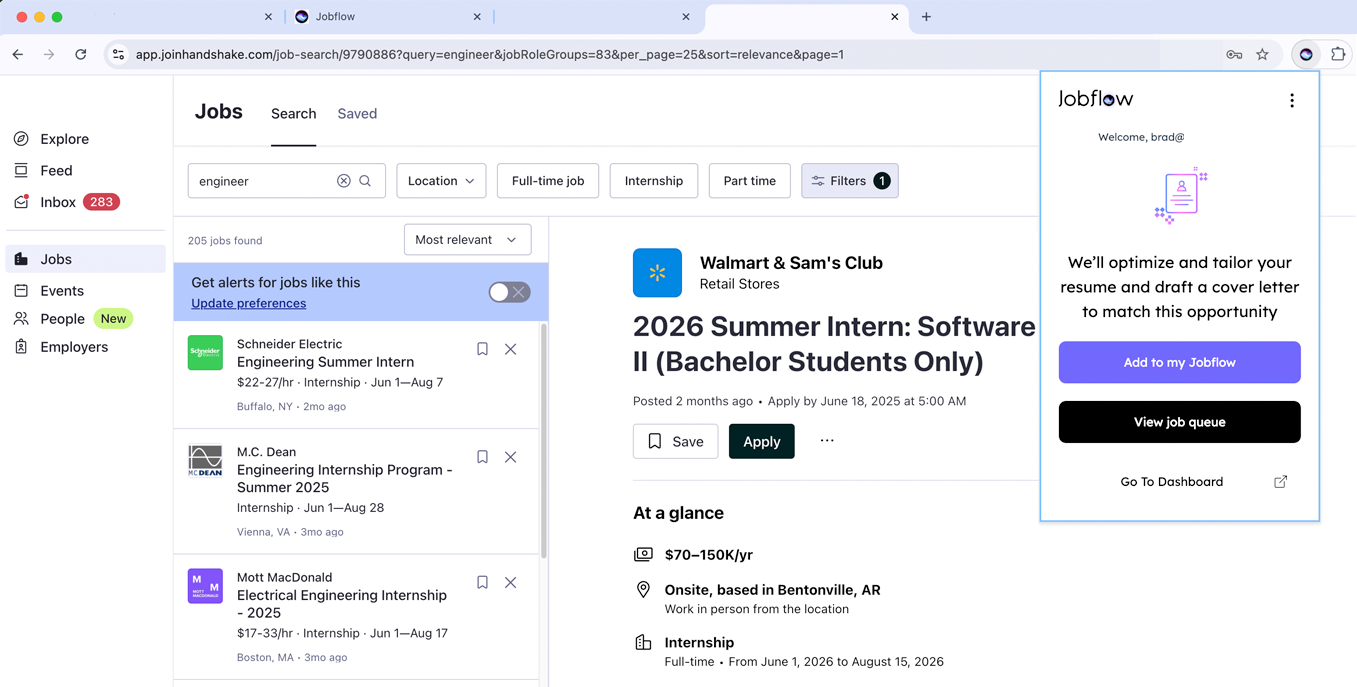Go back to previous page
Image resolution: width=1357 pixels, height=687 pixels.
click(18, 55)
